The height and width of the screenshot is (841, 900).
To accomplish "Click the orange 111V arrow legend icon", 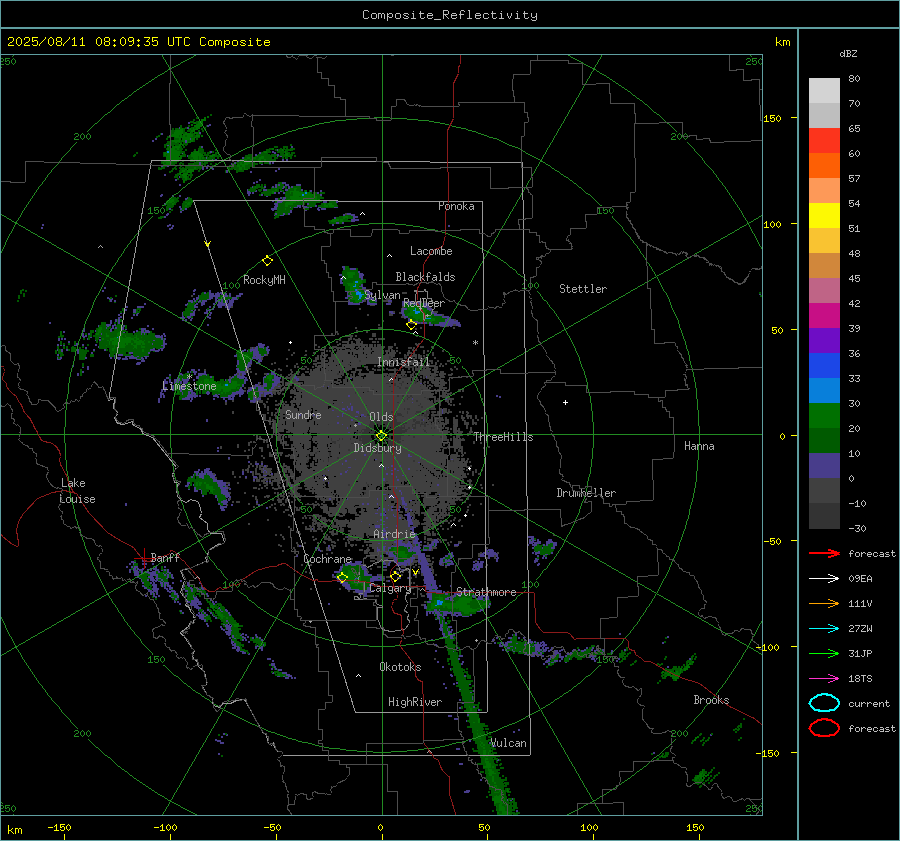I will 824,603.
